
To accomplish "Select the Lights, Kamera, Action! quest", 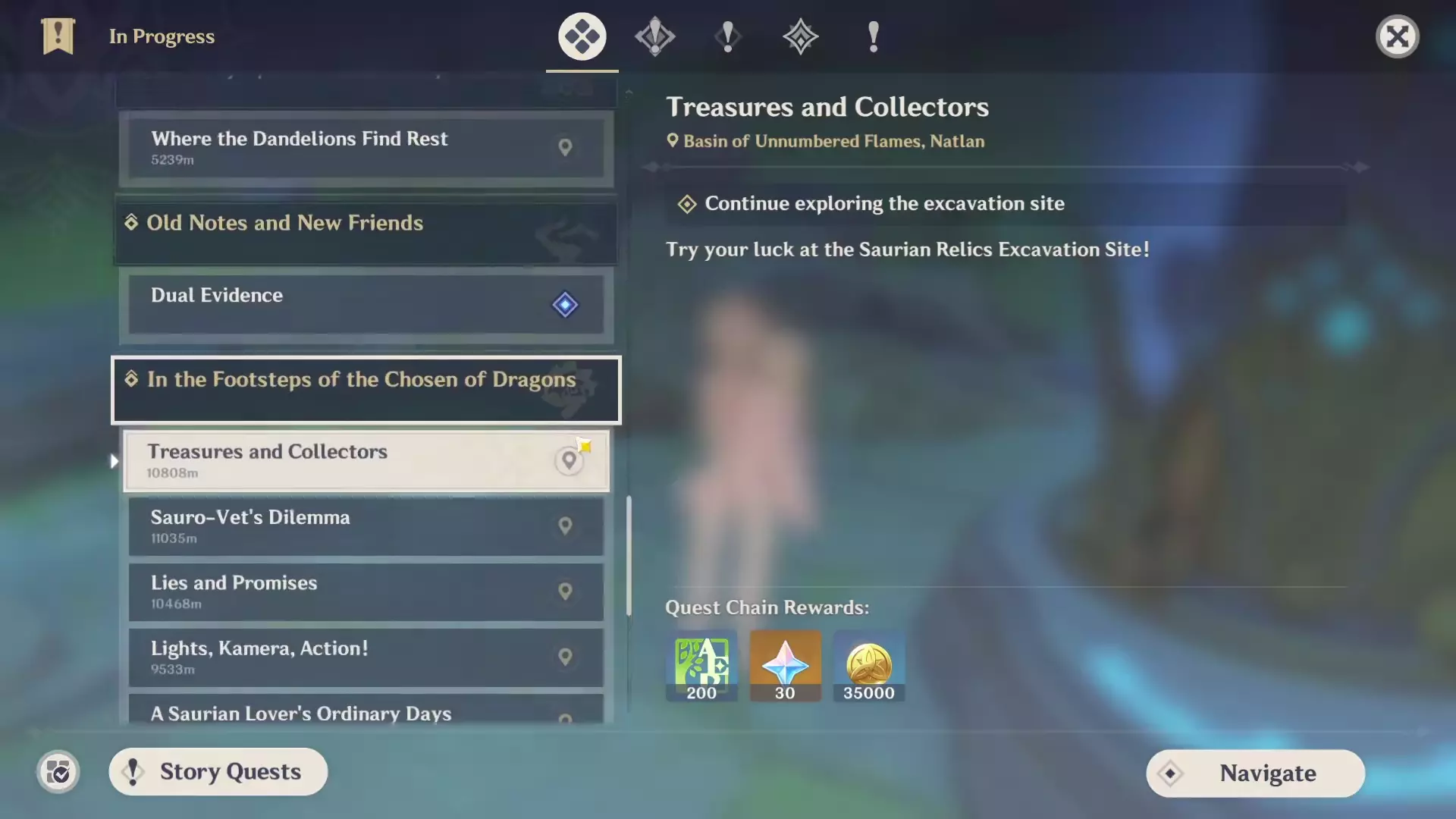I will click(366, 657).
